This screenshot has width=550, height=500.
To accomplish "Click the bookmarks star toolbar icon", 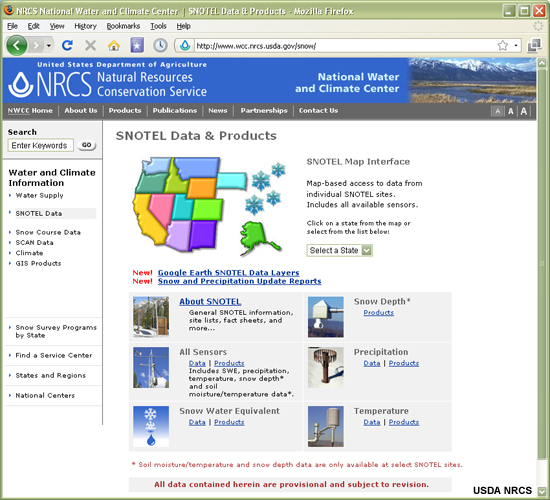I will [137, 45].
